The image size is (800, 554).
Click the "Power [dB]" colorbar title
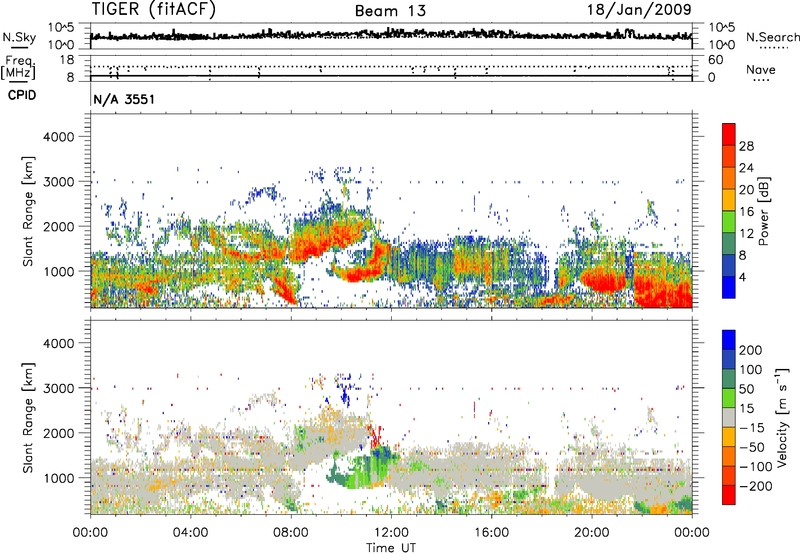[764, 211]
